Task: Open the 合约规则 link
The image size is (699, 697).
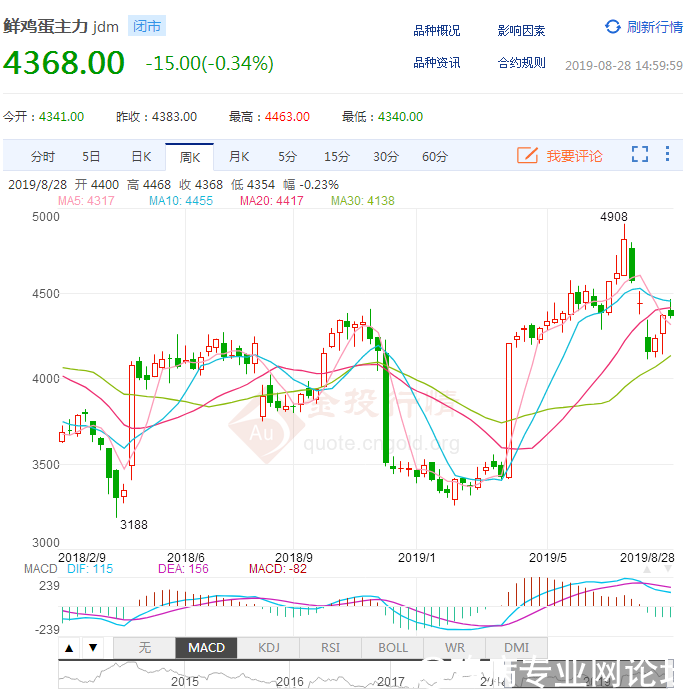Action: point(521,63)
